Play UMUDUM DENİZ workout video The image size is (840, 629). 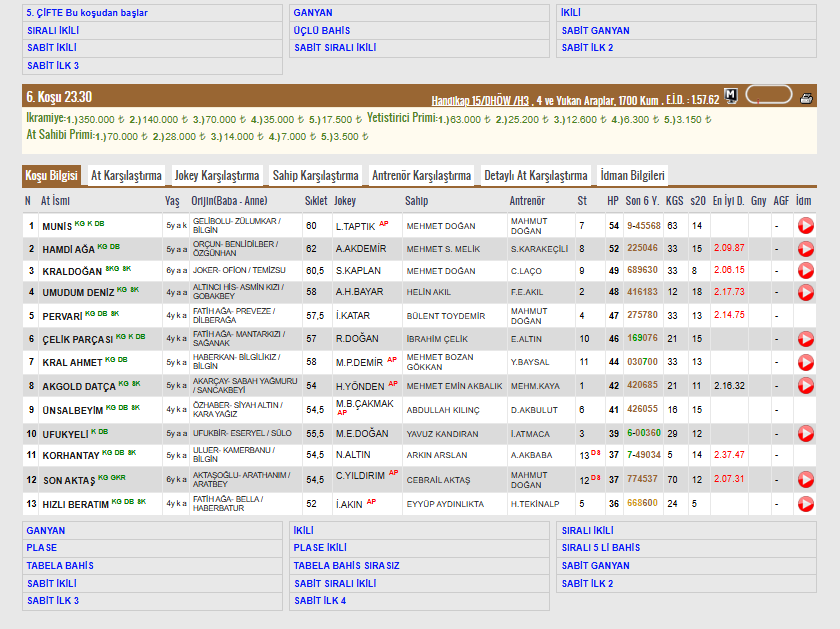coord(805,292)
